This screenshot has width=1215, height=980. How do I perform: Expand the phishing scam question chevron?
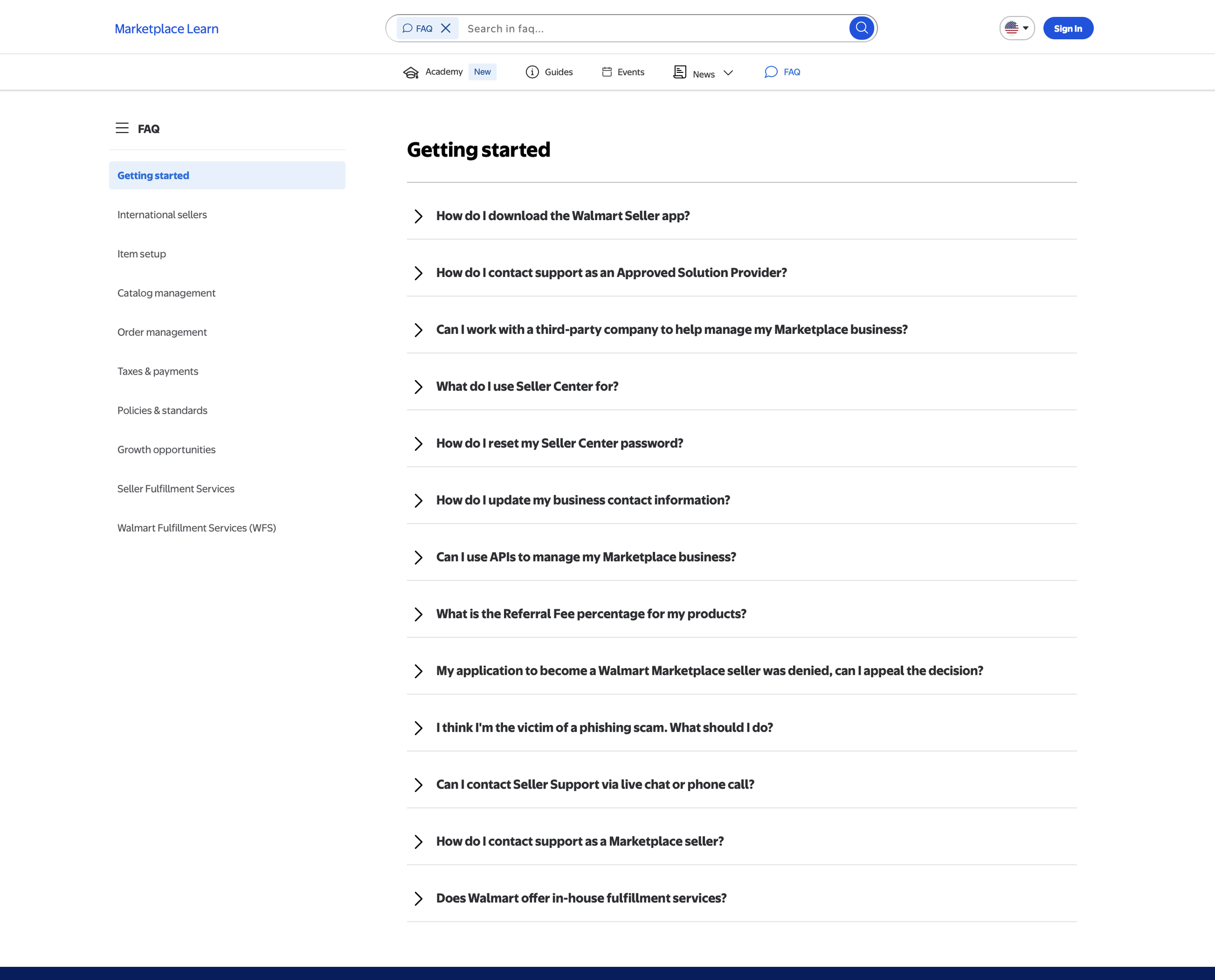[x=418, y=728]
